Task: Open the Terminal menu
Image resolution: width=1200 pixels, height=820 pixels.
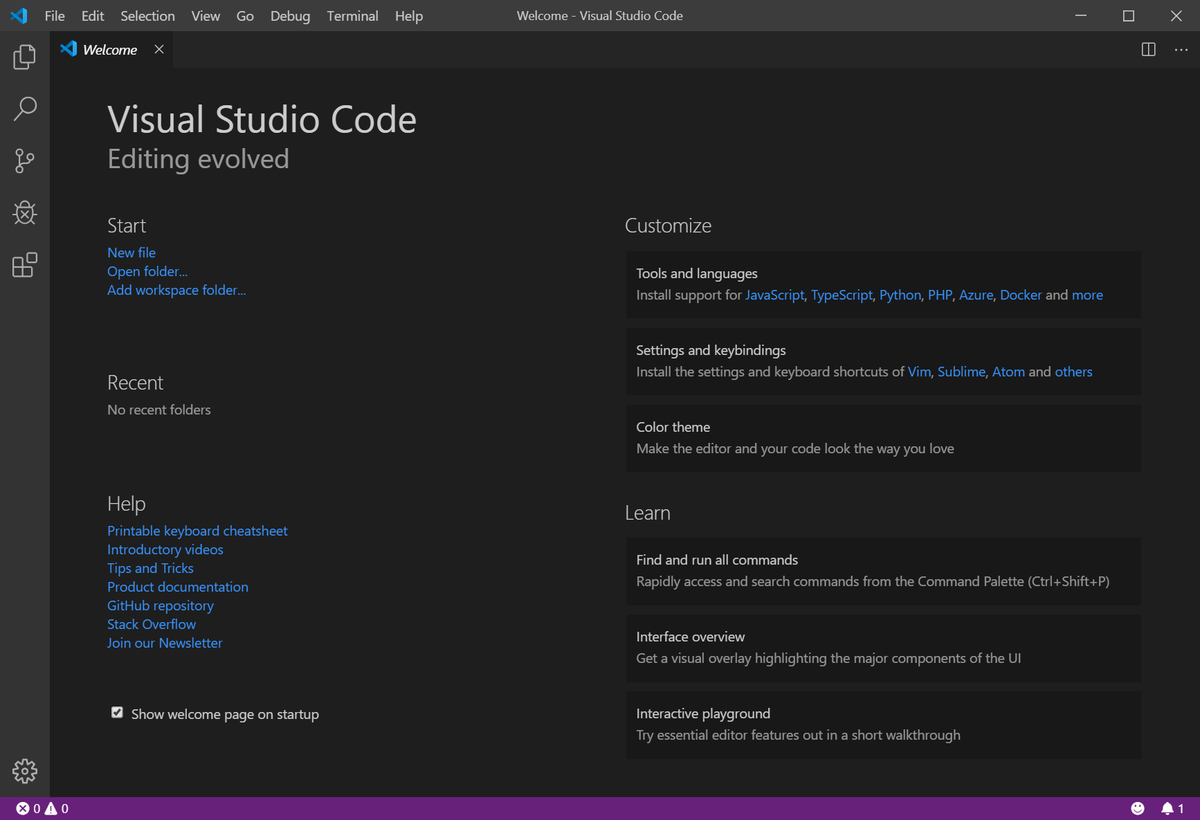Action: click(352, 16)
